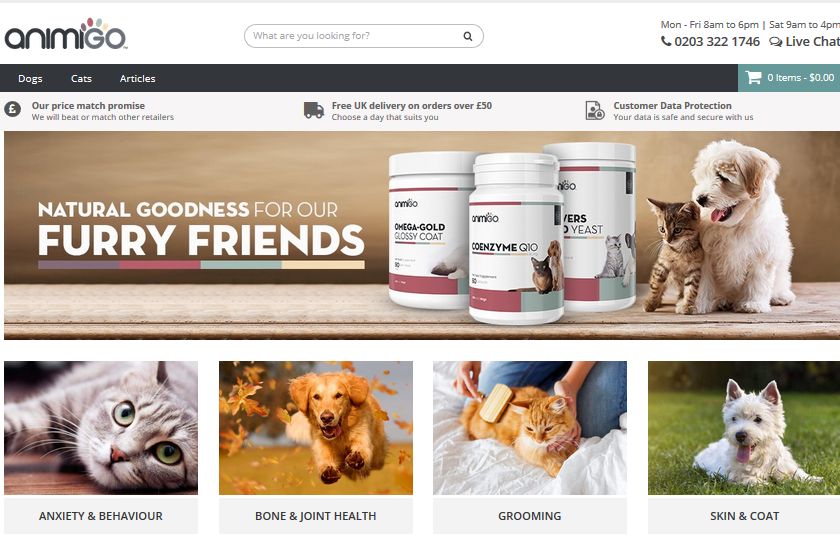Click the delivery truck icon
This screenshot has width=840, height=536.
point(313,110)
